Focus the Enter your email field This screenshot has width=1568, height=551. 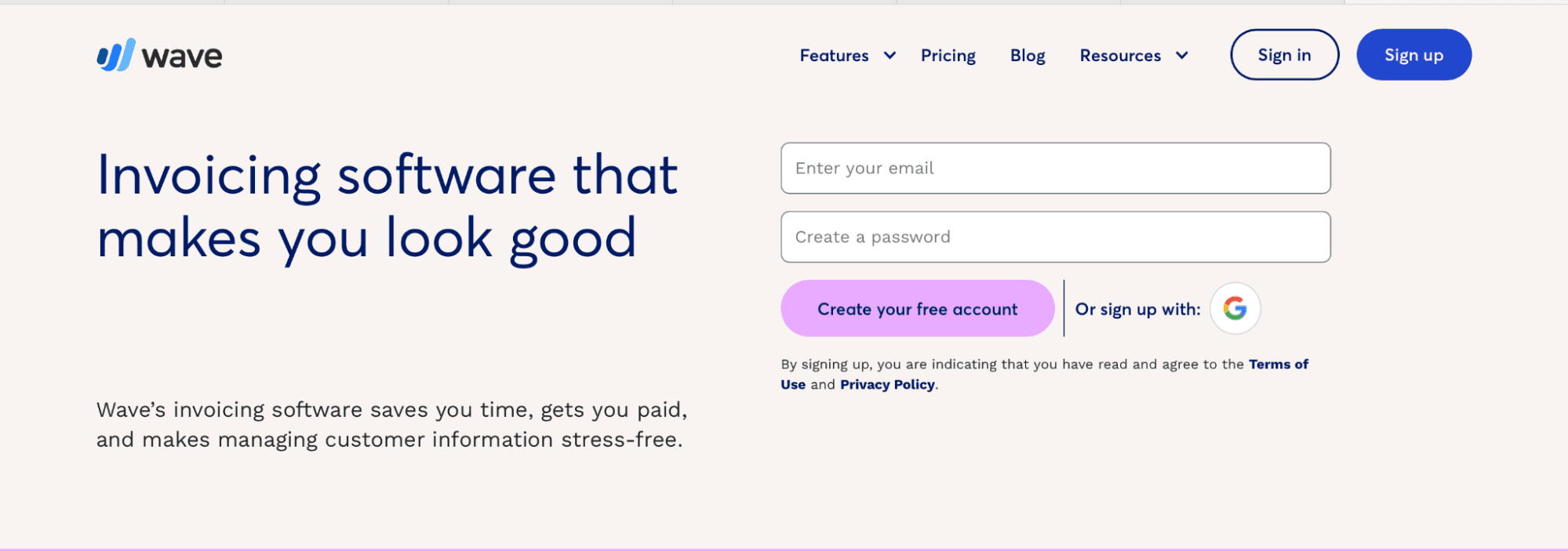(x=1055, y=168)
